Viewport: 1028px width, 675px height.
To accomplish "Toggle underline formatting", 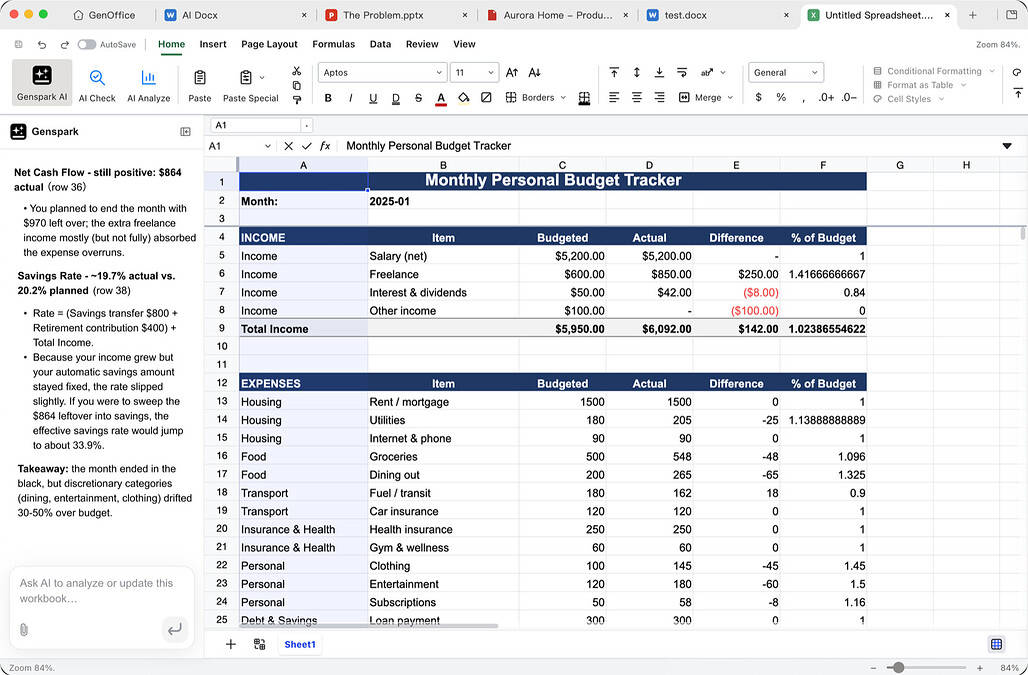I will pos(373,98).
